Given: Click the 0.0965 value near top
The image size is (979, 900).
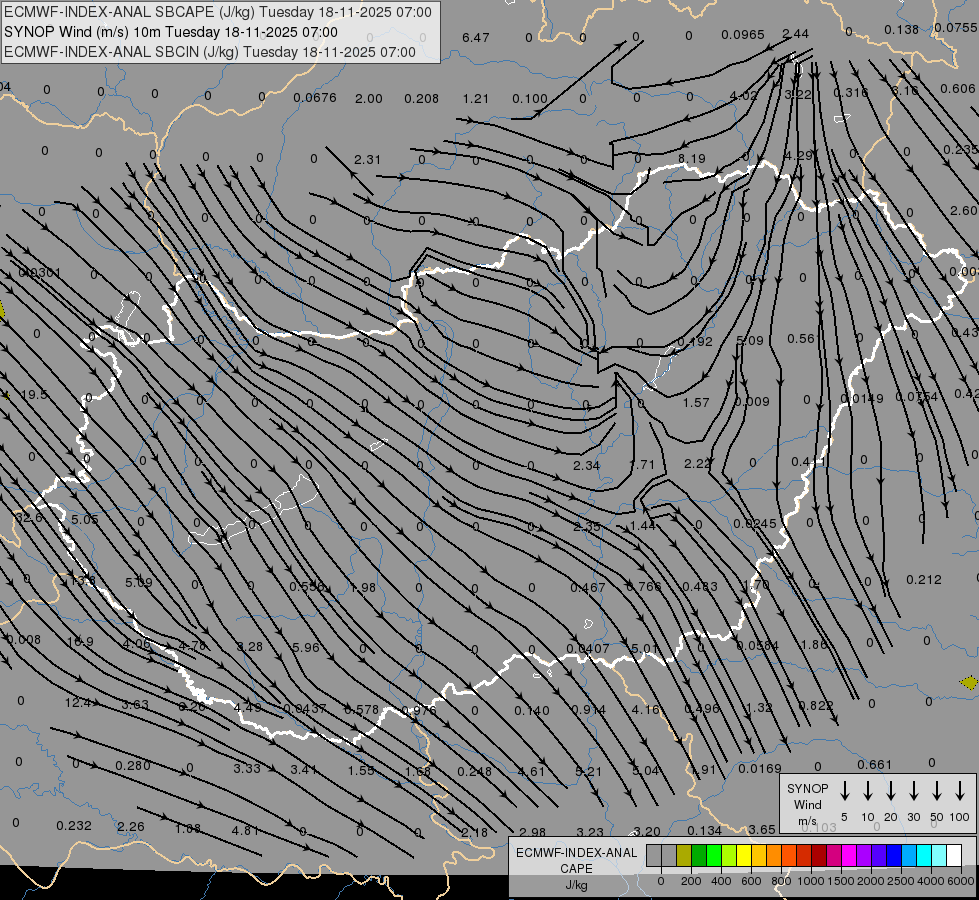Looking at the screenshot, I should coord(743,34).
